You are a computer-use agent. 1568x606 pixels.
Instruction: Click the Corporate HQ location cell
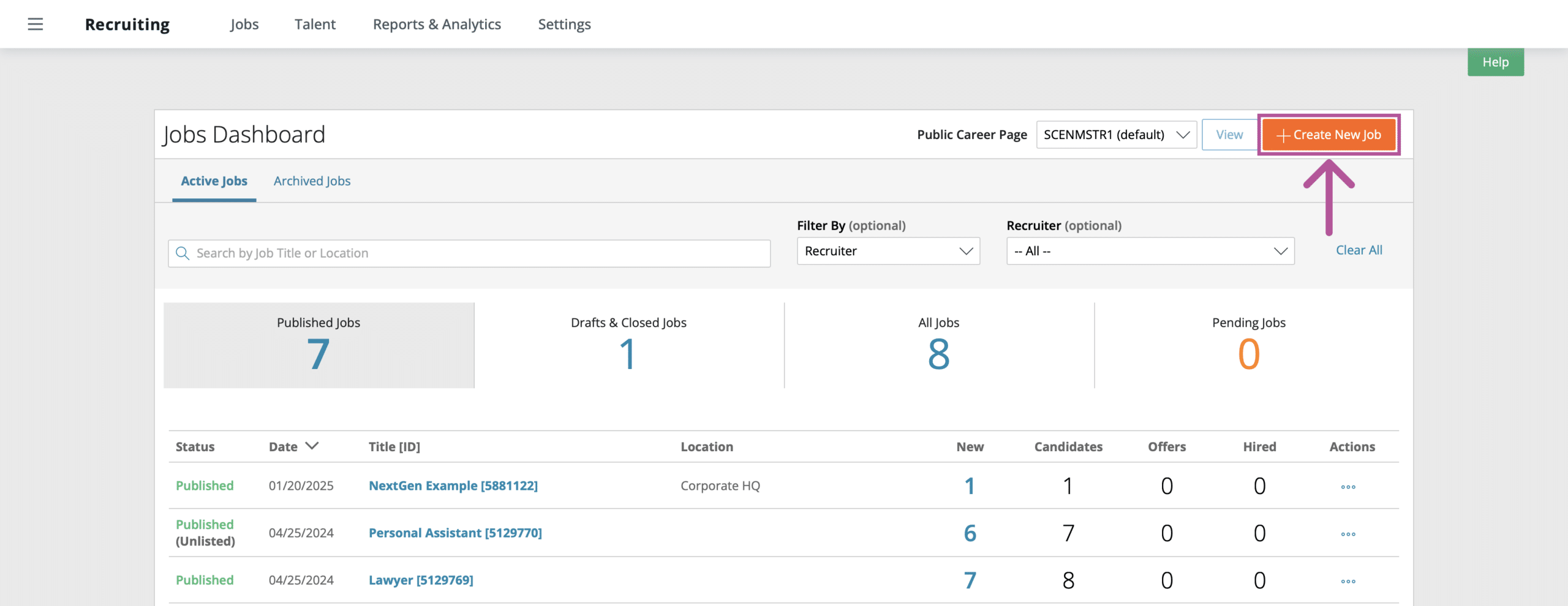720,486
